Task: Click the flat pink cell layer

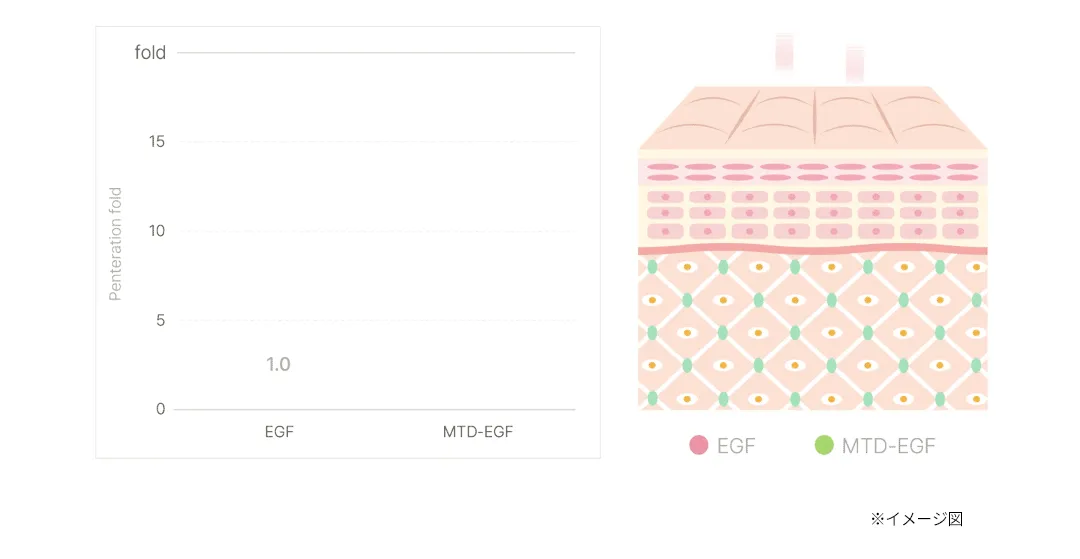Action: click(x=813, y=172)
